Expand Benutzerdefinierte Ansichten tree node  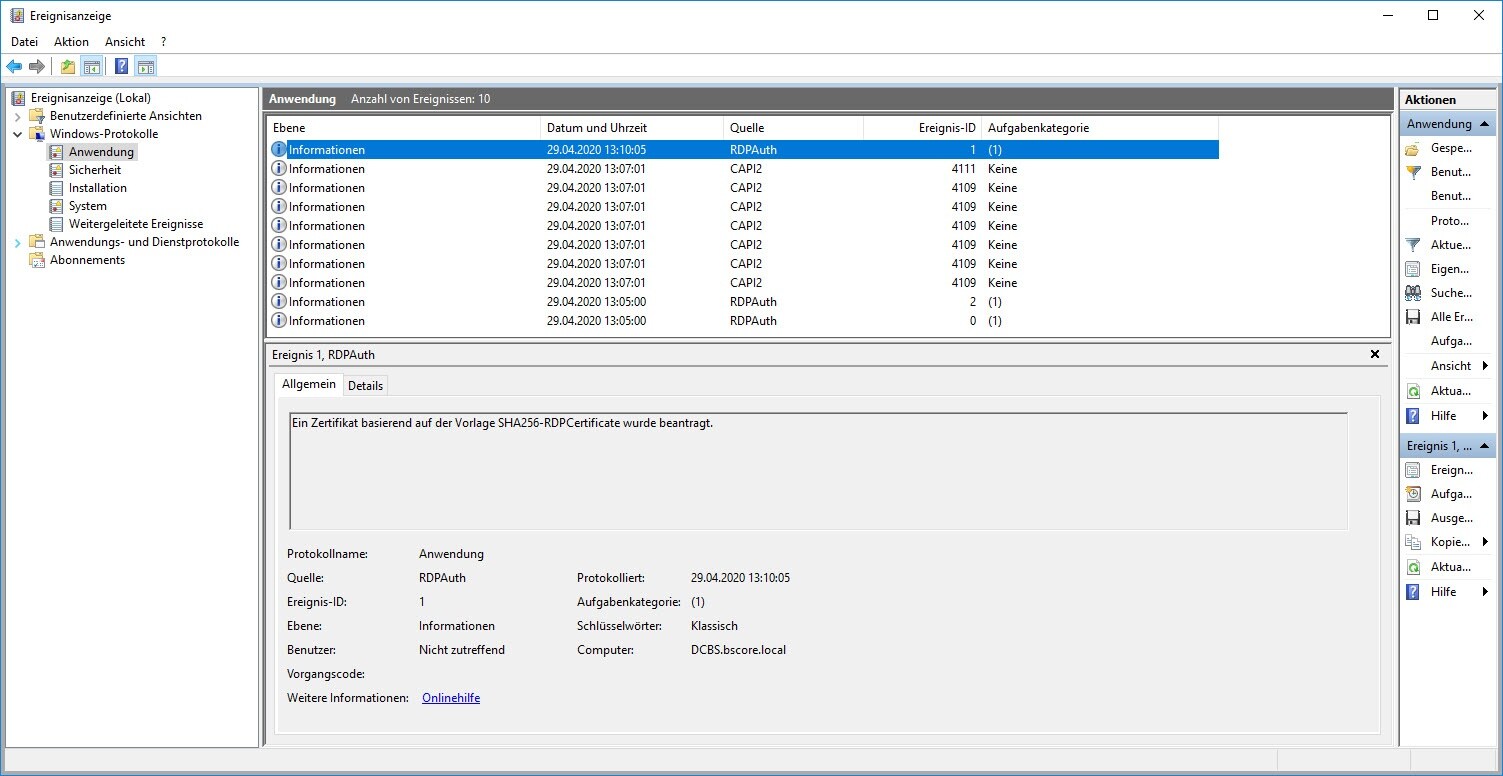tap(17, 116)
